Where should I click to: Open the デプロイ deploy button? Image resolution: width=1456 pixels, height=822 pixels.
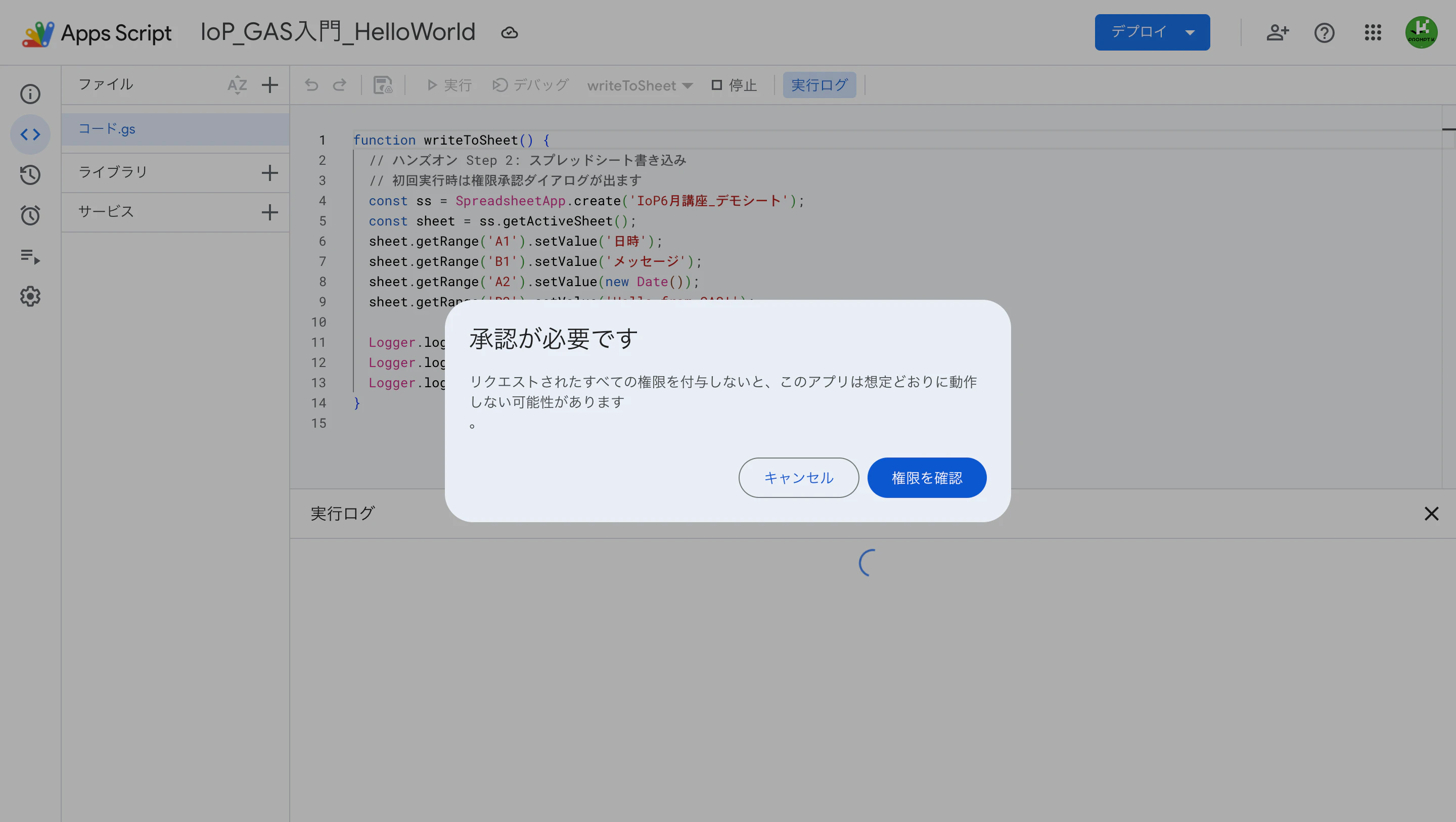coord(1152,32)
